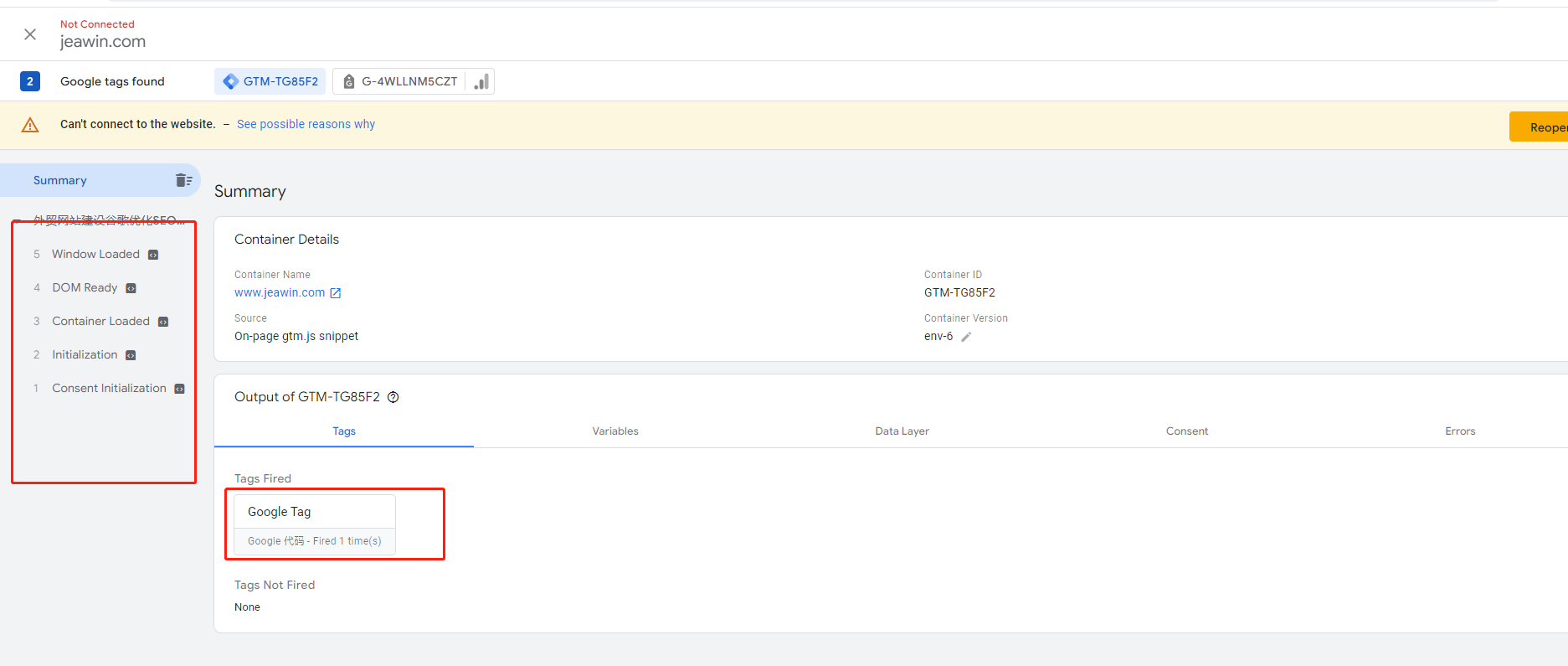Click external link icon beside www.jeawin.com
Viewport: 1568px width, 666px height.
coord(336,293)
